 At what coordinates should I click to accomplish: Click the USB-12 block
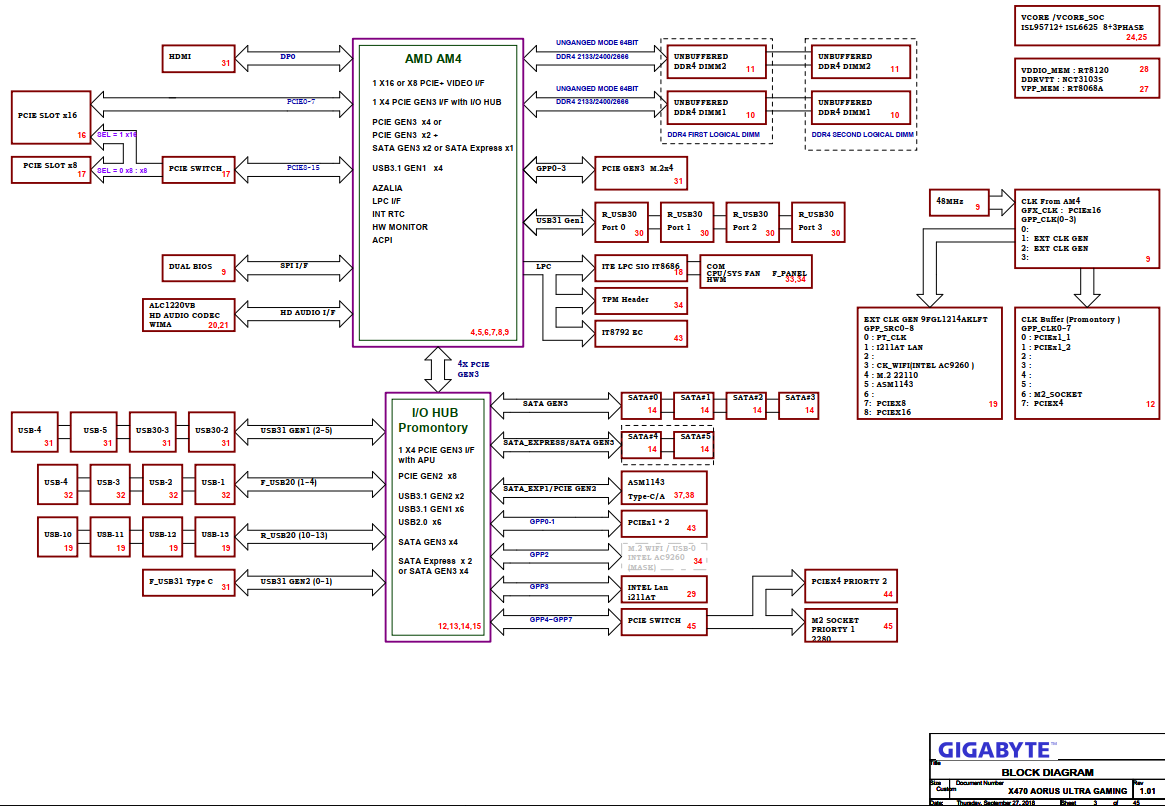pos(163,536)
